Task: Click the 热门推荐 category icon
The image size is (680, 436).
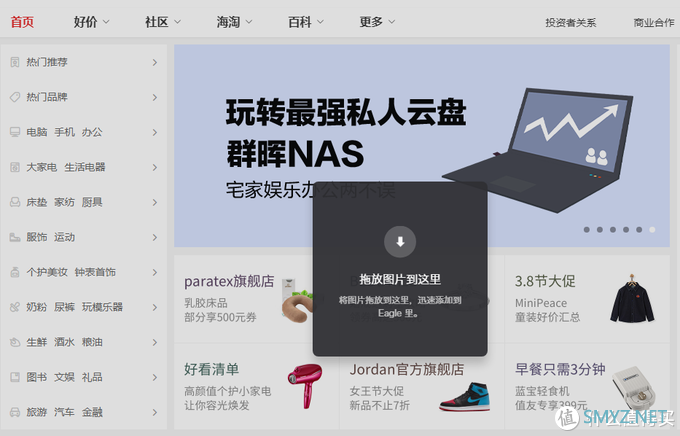Action: (15, 62)
